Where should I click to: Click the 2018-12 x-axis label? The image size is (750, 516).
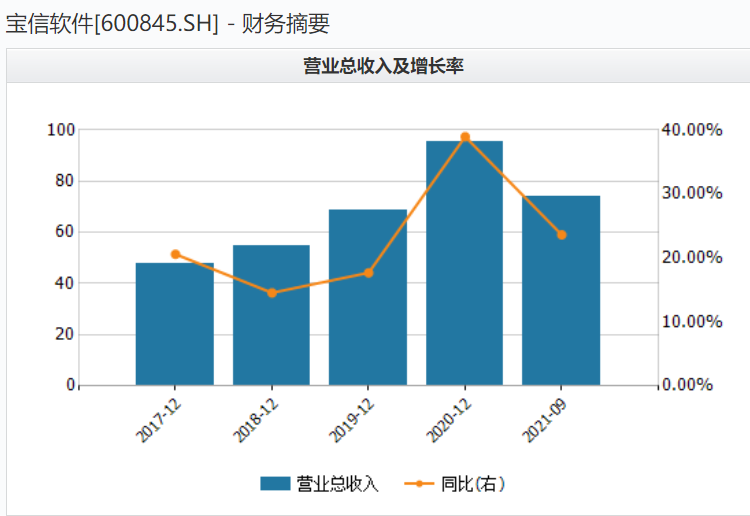click(x=255, y=420)
